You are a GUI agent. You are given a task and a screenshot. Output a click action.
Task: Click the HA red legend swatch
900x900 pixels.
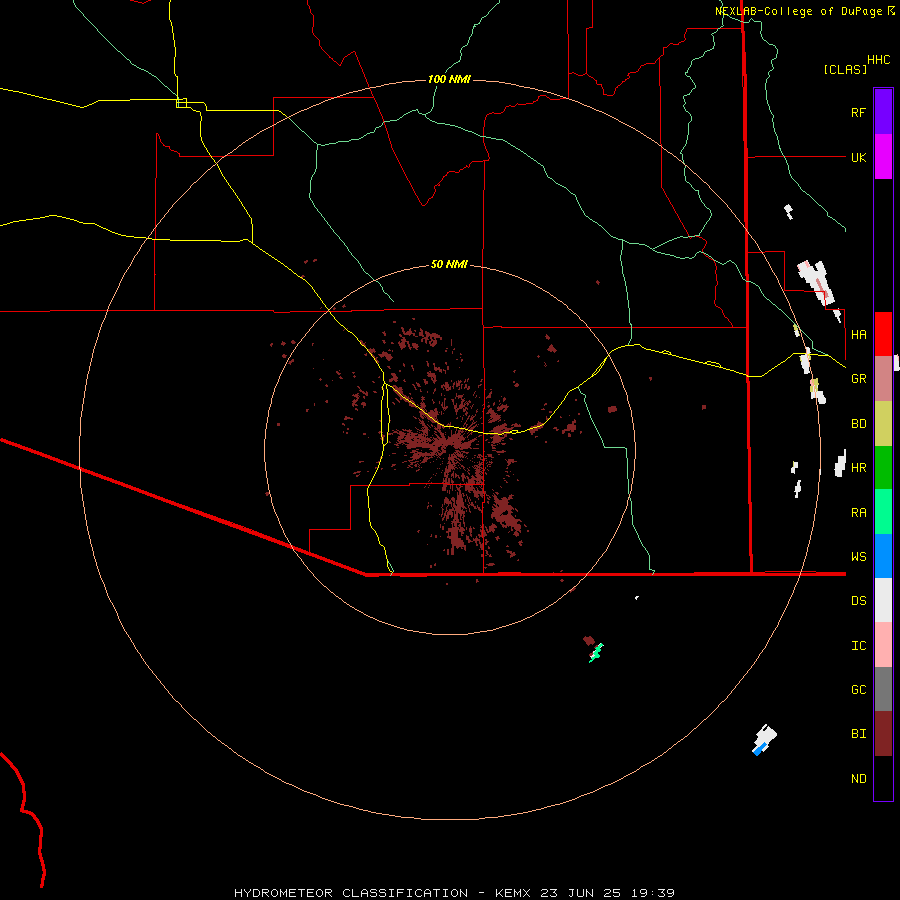pyautogui.click(x=883, y=334)
